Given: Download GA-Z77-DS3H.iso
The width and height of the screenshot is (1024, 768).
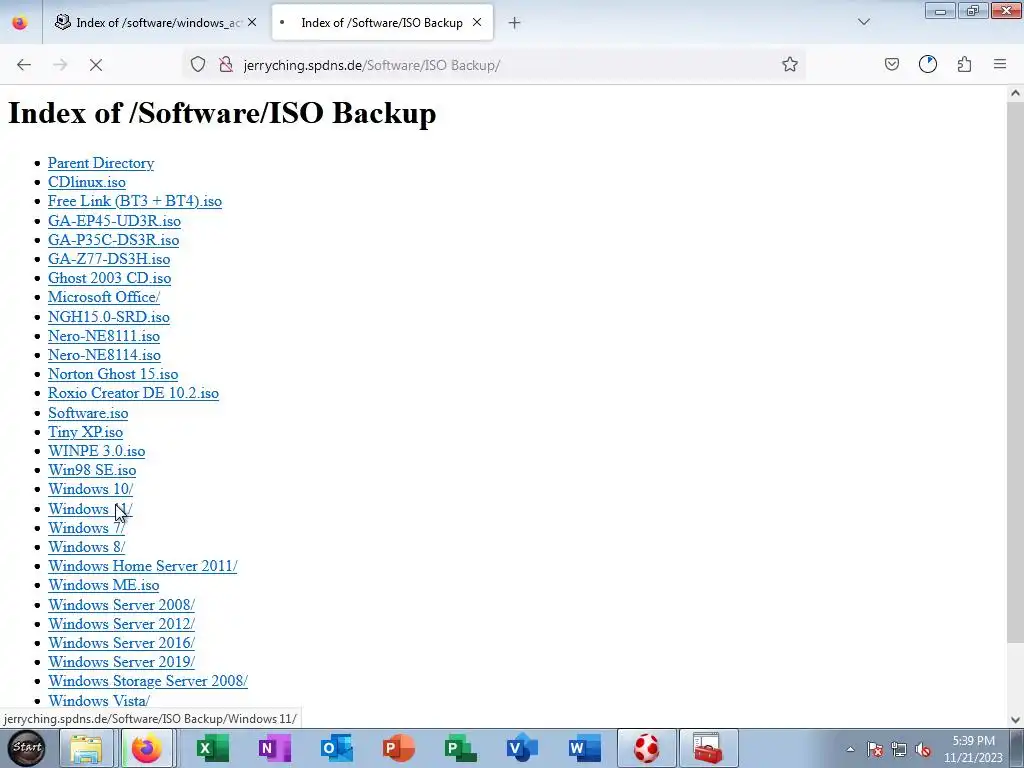Looking at the screenshot, I should (x=108, y=259).
